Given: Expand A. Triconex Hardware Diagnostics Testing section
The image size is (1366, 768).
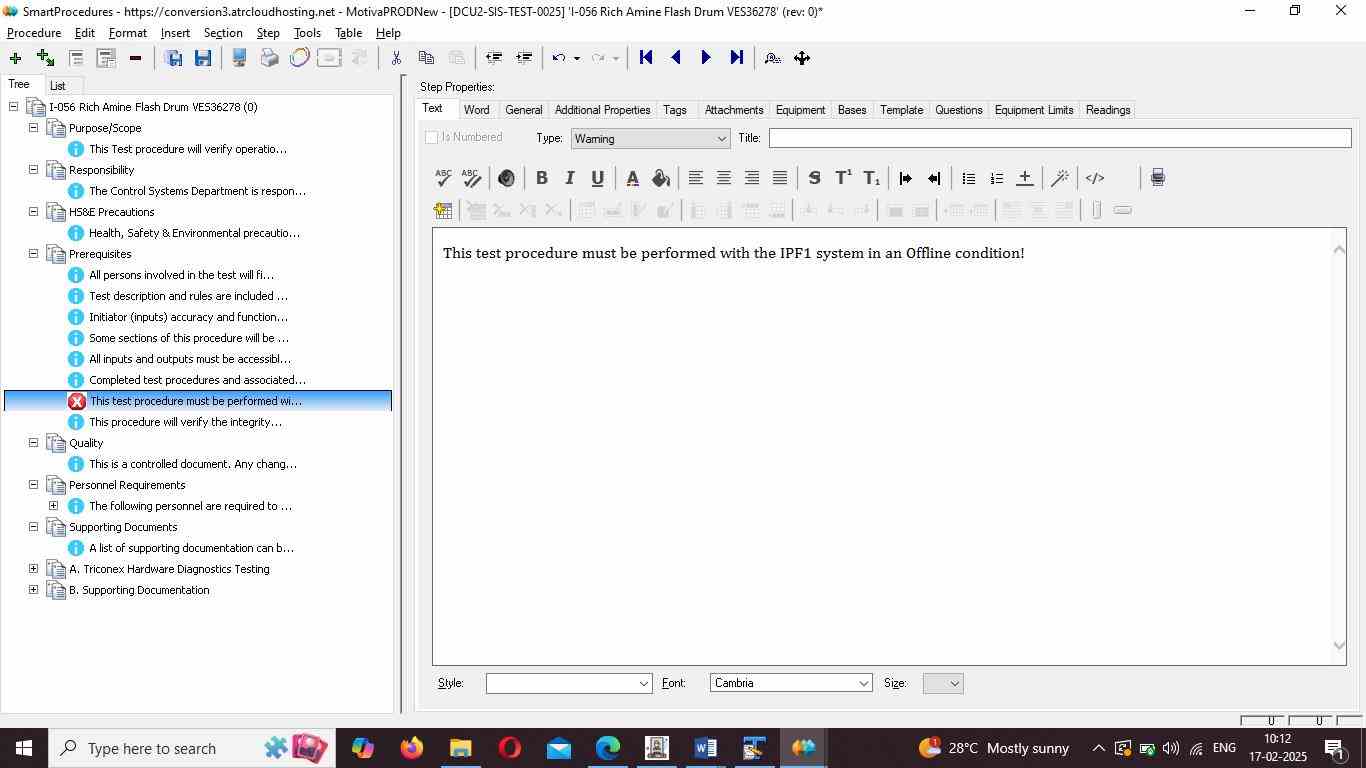Looking at the screenshot, I should point(33,569).
